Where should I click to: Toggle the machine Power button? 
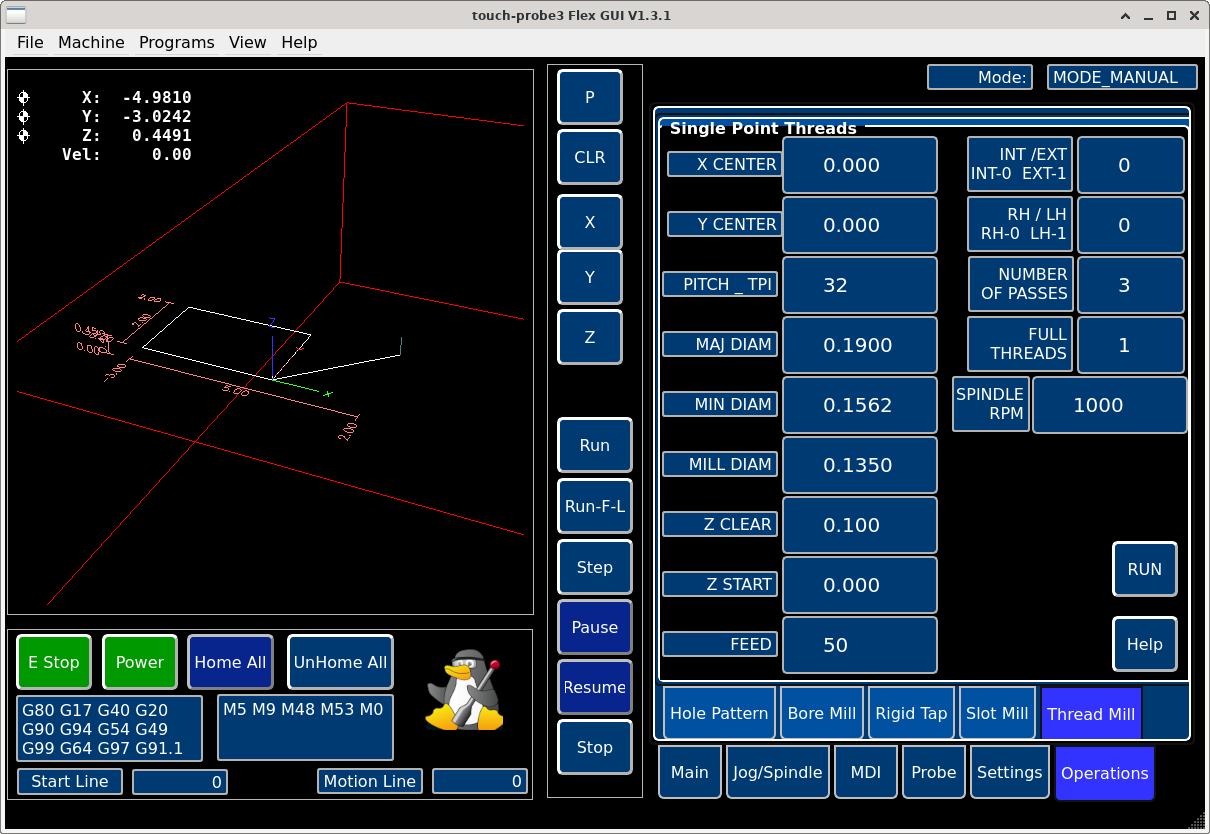(x=140, y=662)
